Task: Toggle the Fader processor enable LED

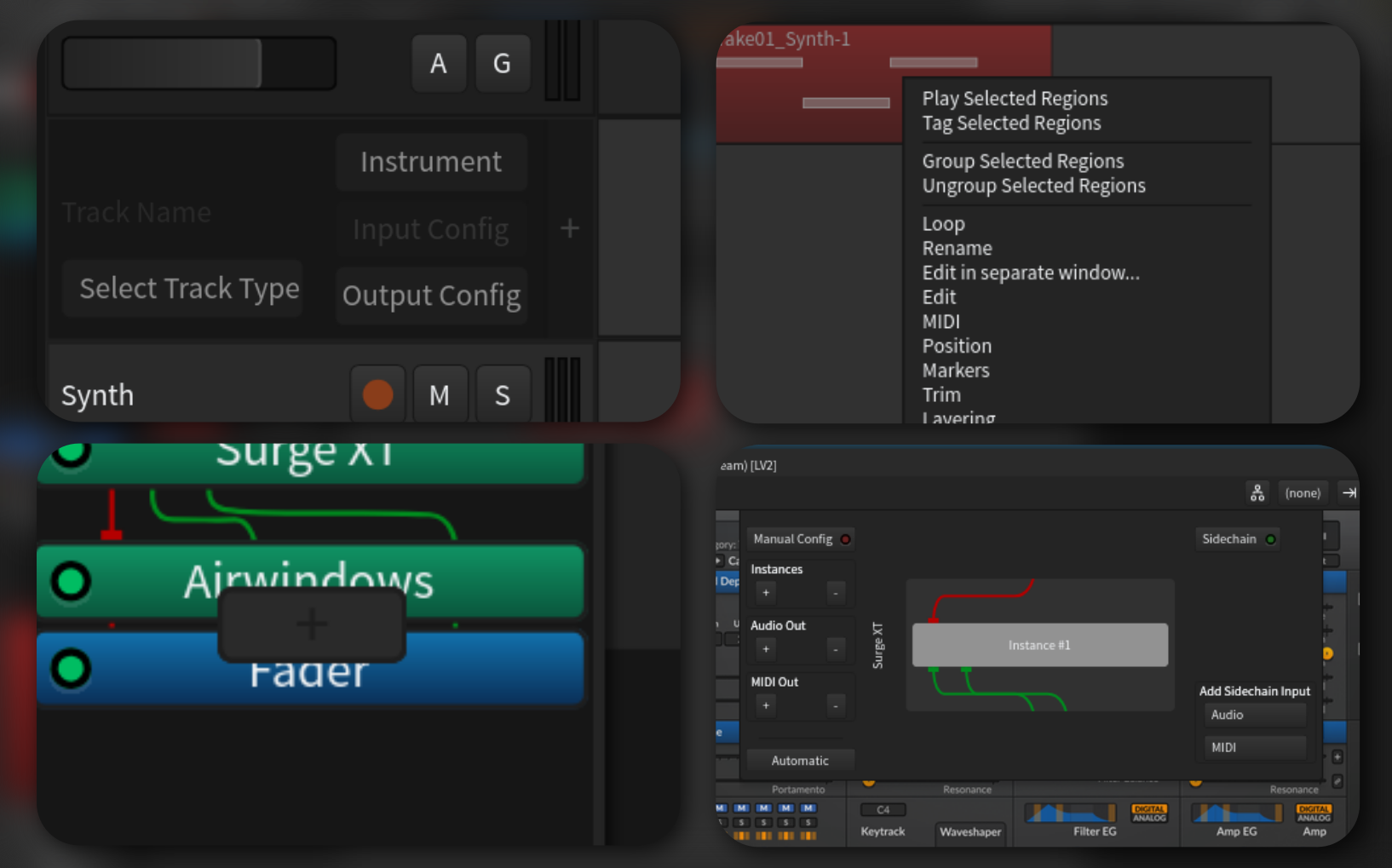Action: (x=71, y=669)
